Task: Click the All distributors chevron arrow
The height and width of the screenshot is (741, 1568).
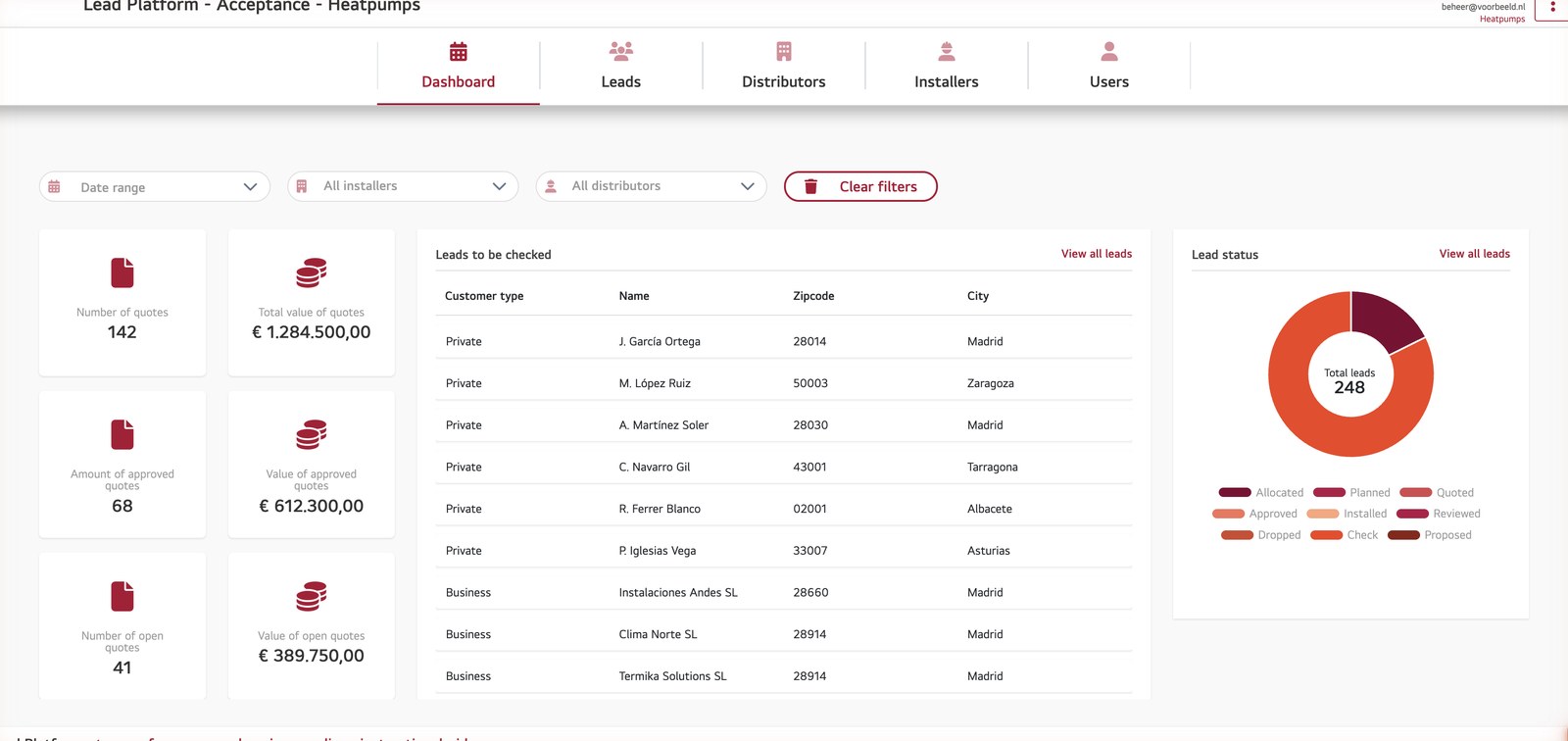Action: 748,186
